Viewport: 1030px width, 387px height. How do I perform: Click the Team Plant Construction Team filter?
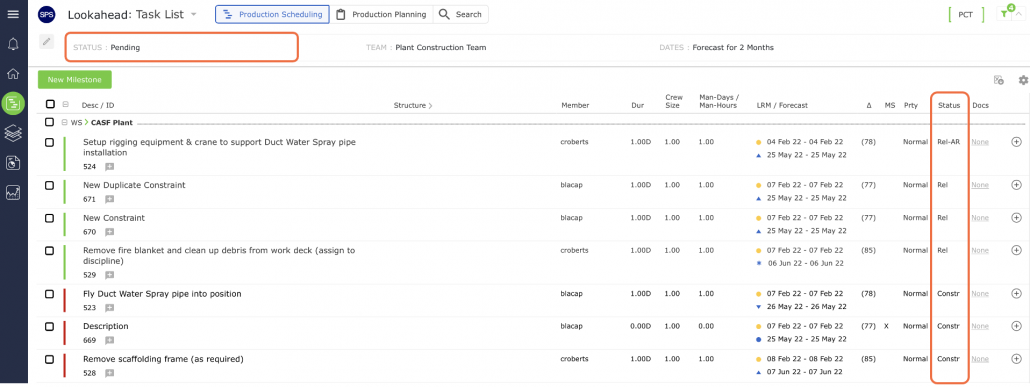(426, 47)
